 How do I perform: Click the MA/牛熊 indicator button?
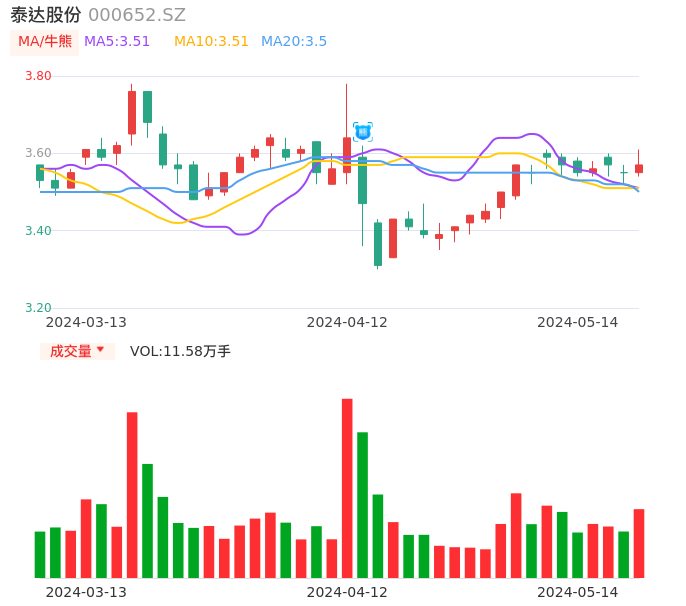point(45,42)
